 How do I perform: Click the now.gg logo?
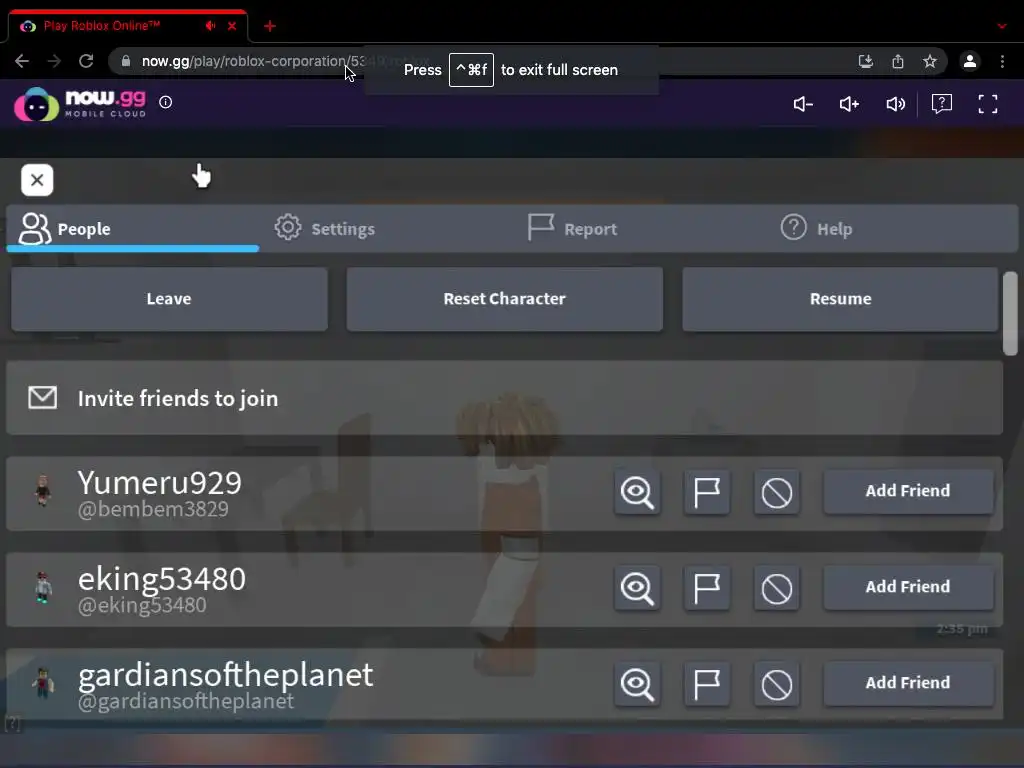click(80, 104)
